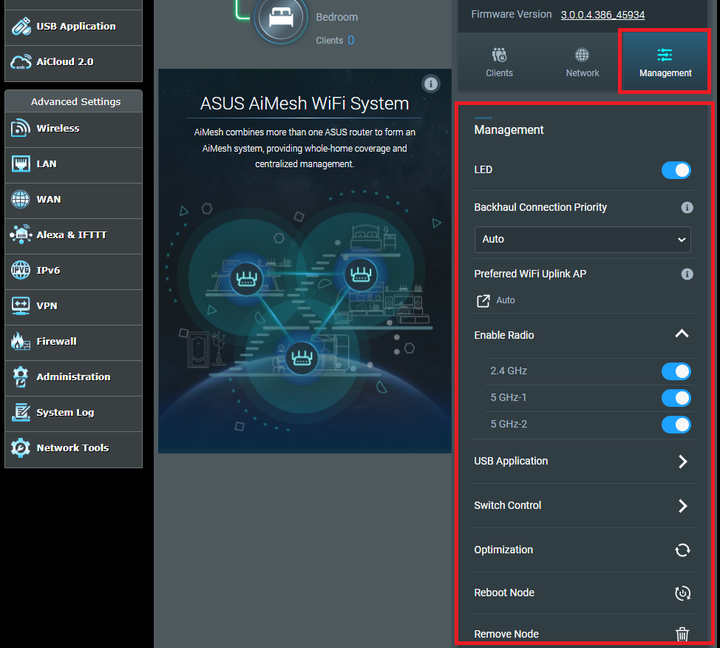This screenshot has width=720, height=648.
Task: Click info icon on AiMesh banner
Action: pyautogui.click(x=431, y=84)
